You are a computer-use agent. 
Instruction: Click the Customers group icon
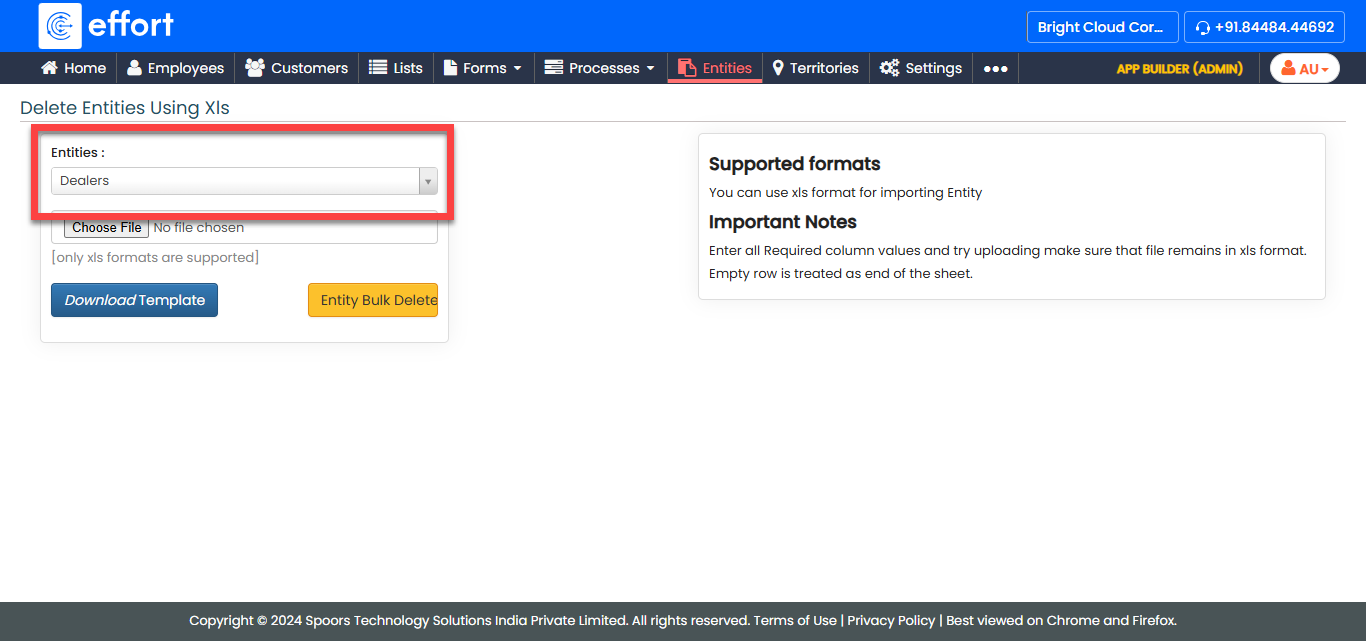[255, 68]
